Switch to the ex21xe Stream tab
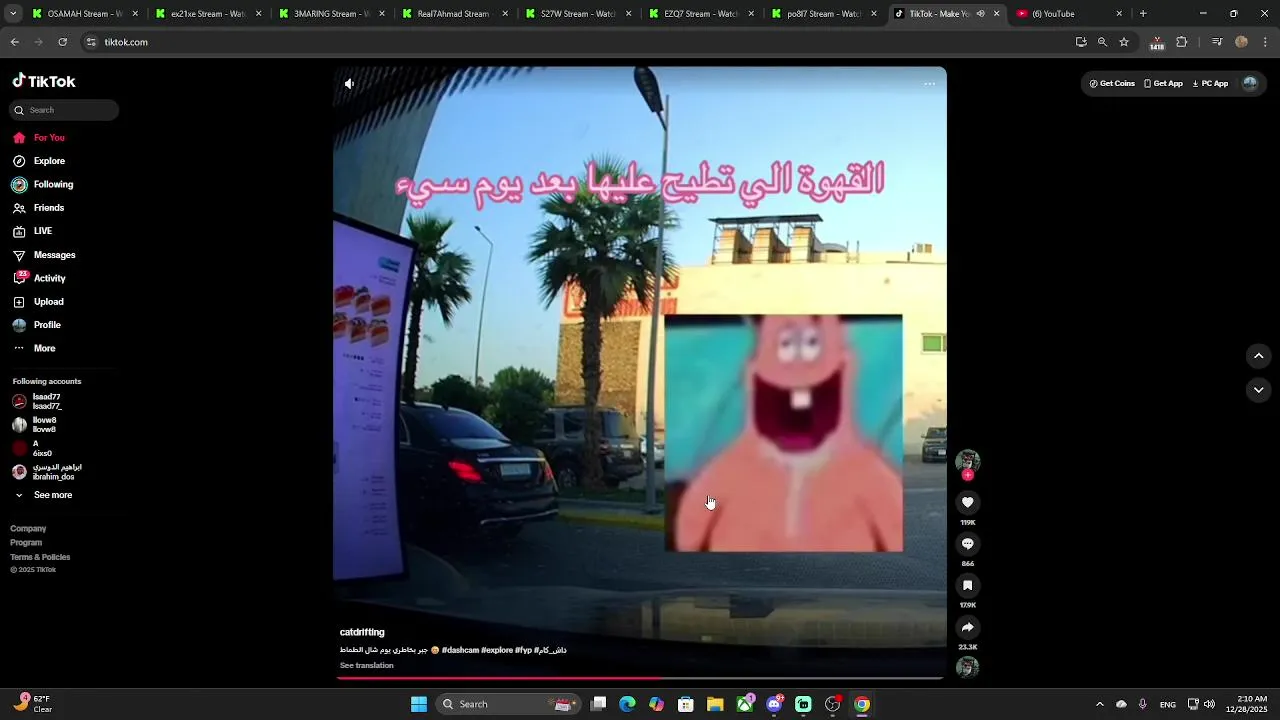This screenshot has width=1280, height=720. [207, 14]
